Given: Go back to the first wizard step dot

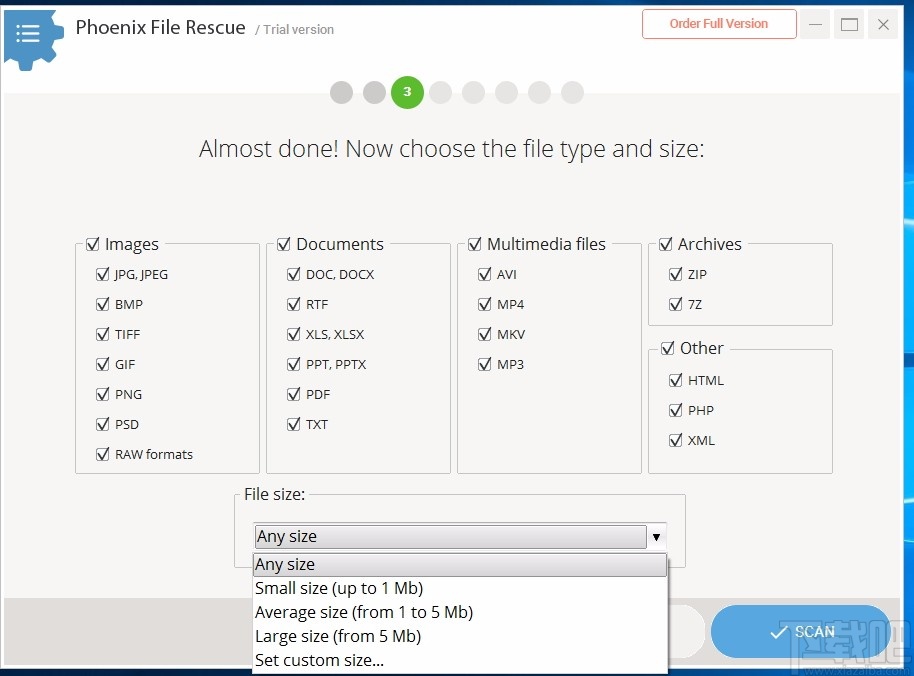Looking at the screenshot, I should [x=342, y=93].
